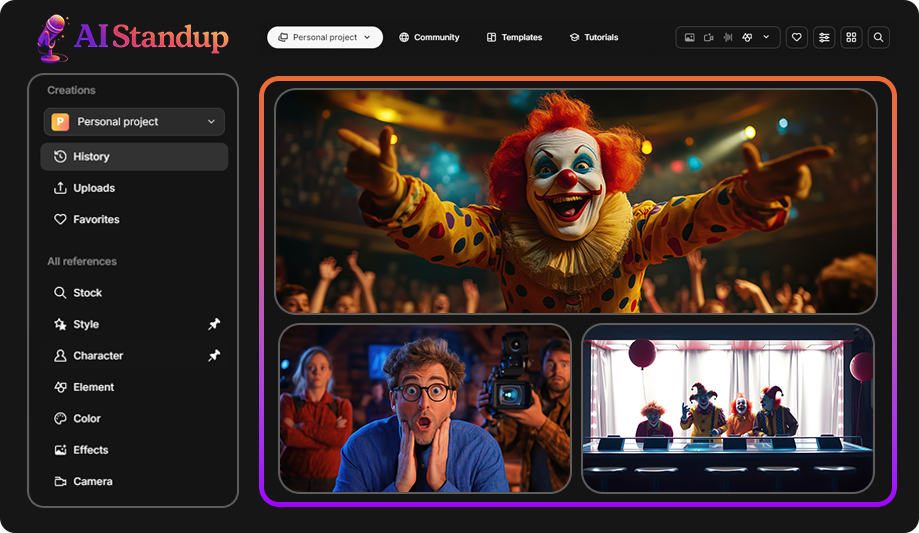919x533 pixels.
Task: Open the filter sliders settings icon
Action: tap(824, 37)
